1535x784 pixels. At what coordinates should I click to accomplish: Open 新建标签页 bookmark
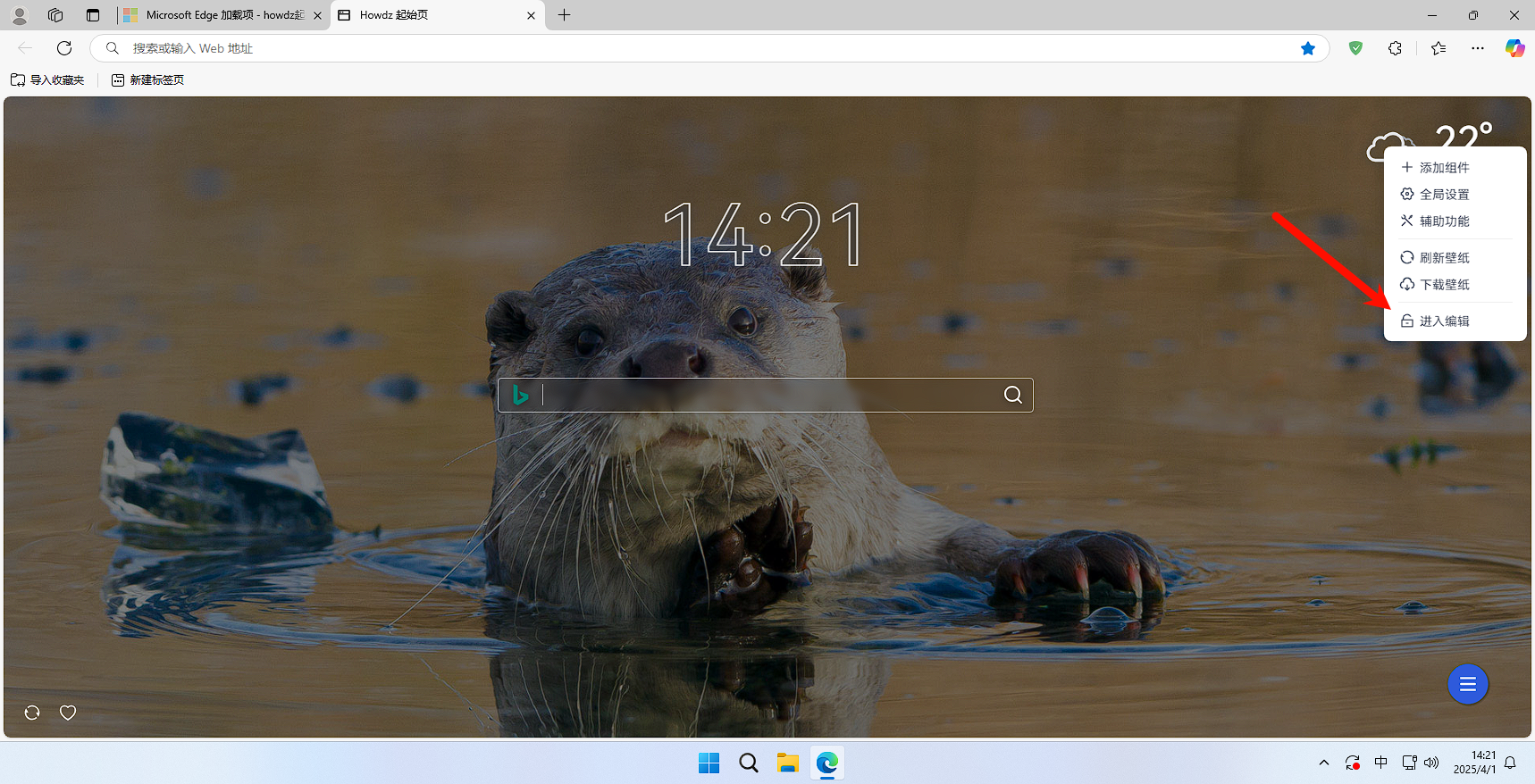(147, 79)
